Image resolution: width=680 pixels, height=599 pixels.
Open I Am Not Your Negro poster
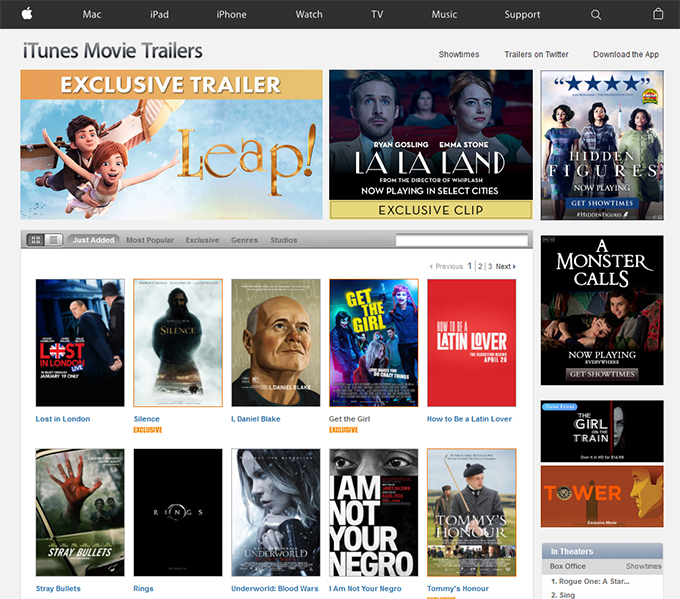374,512
